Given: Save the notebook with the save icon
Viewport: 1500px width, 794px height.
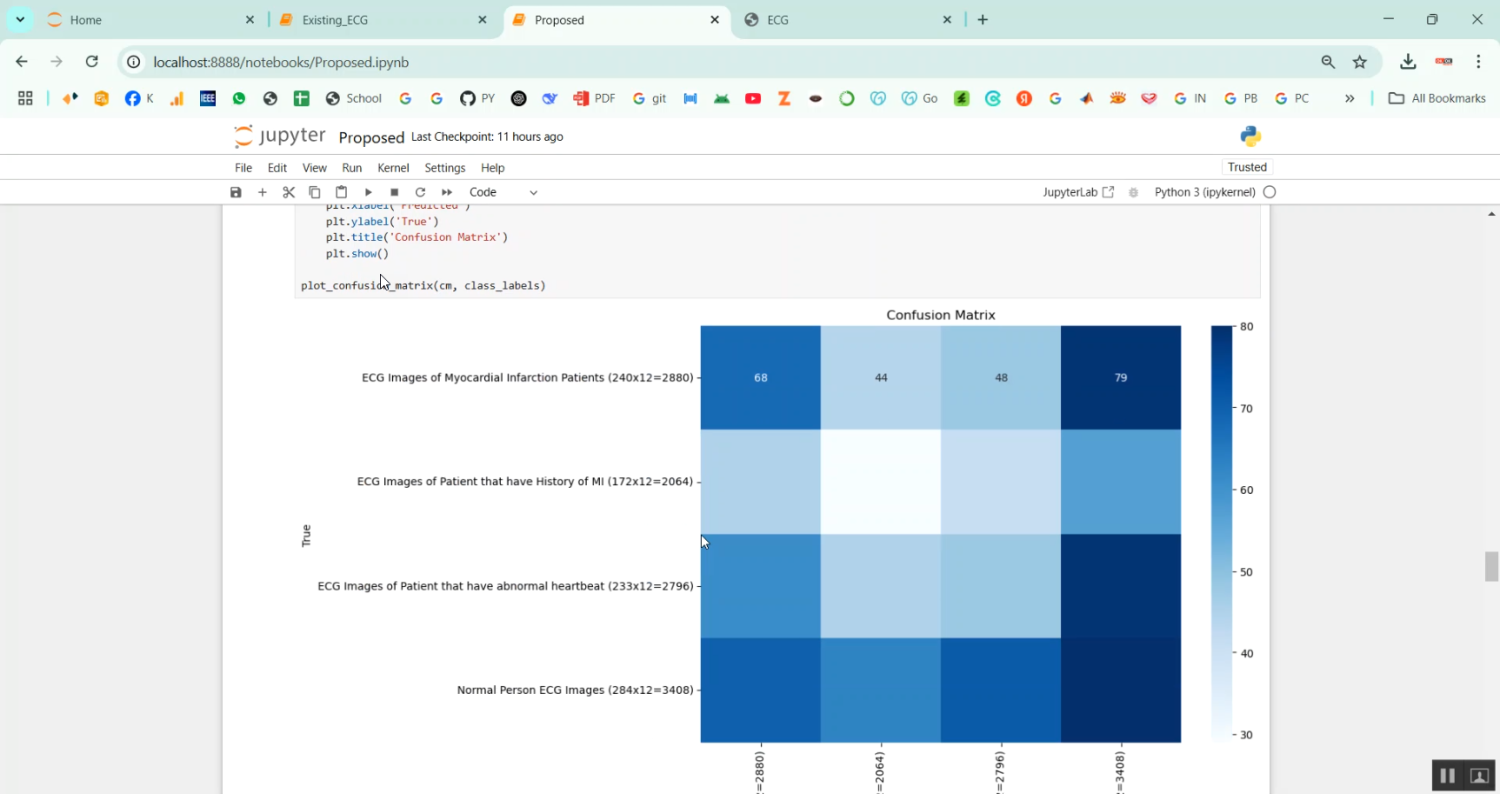Looking at the screenshot, I should (235, 191).
